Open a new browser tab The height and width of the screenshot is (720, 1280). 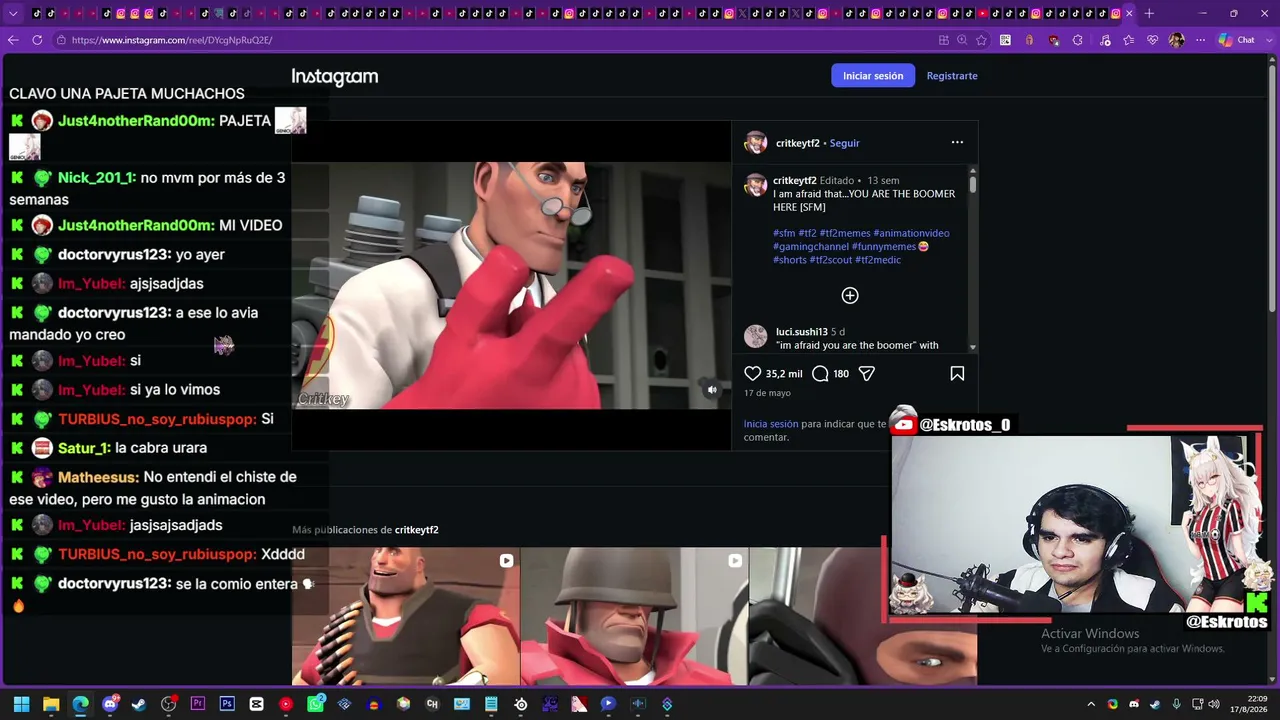coord(1149,13)
